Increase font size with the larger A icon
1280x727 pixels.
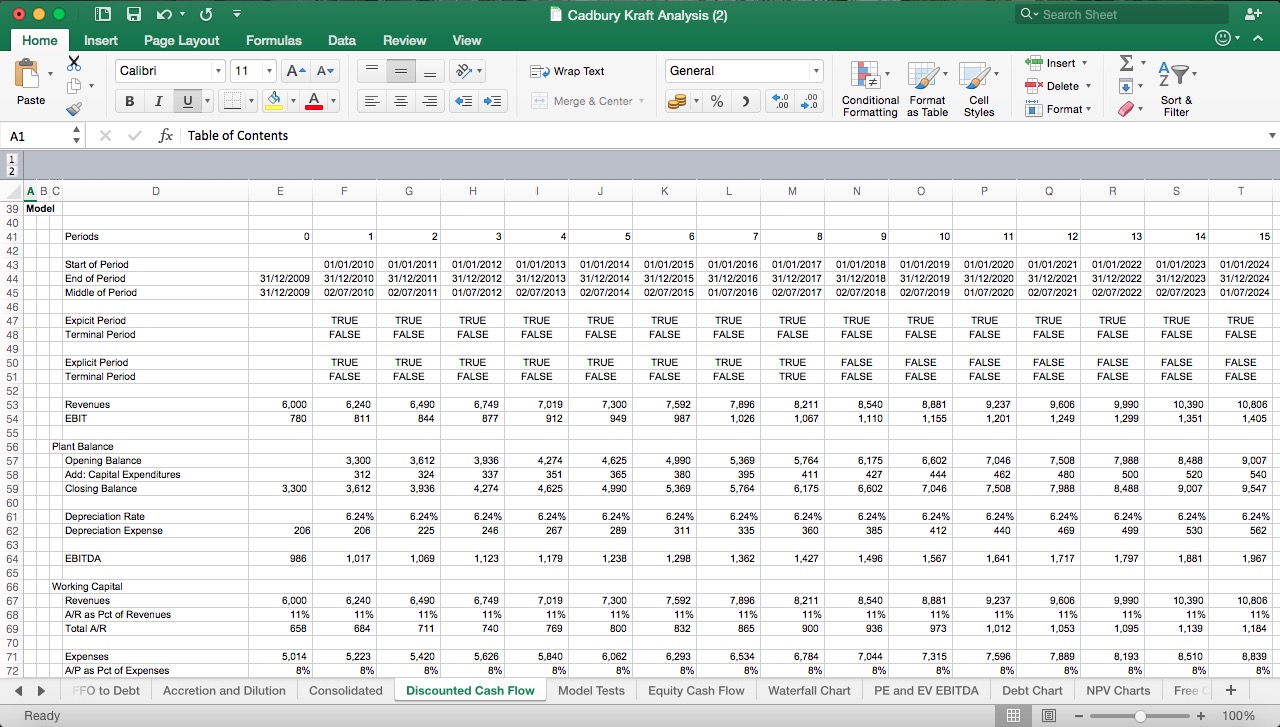coord(295,71)
